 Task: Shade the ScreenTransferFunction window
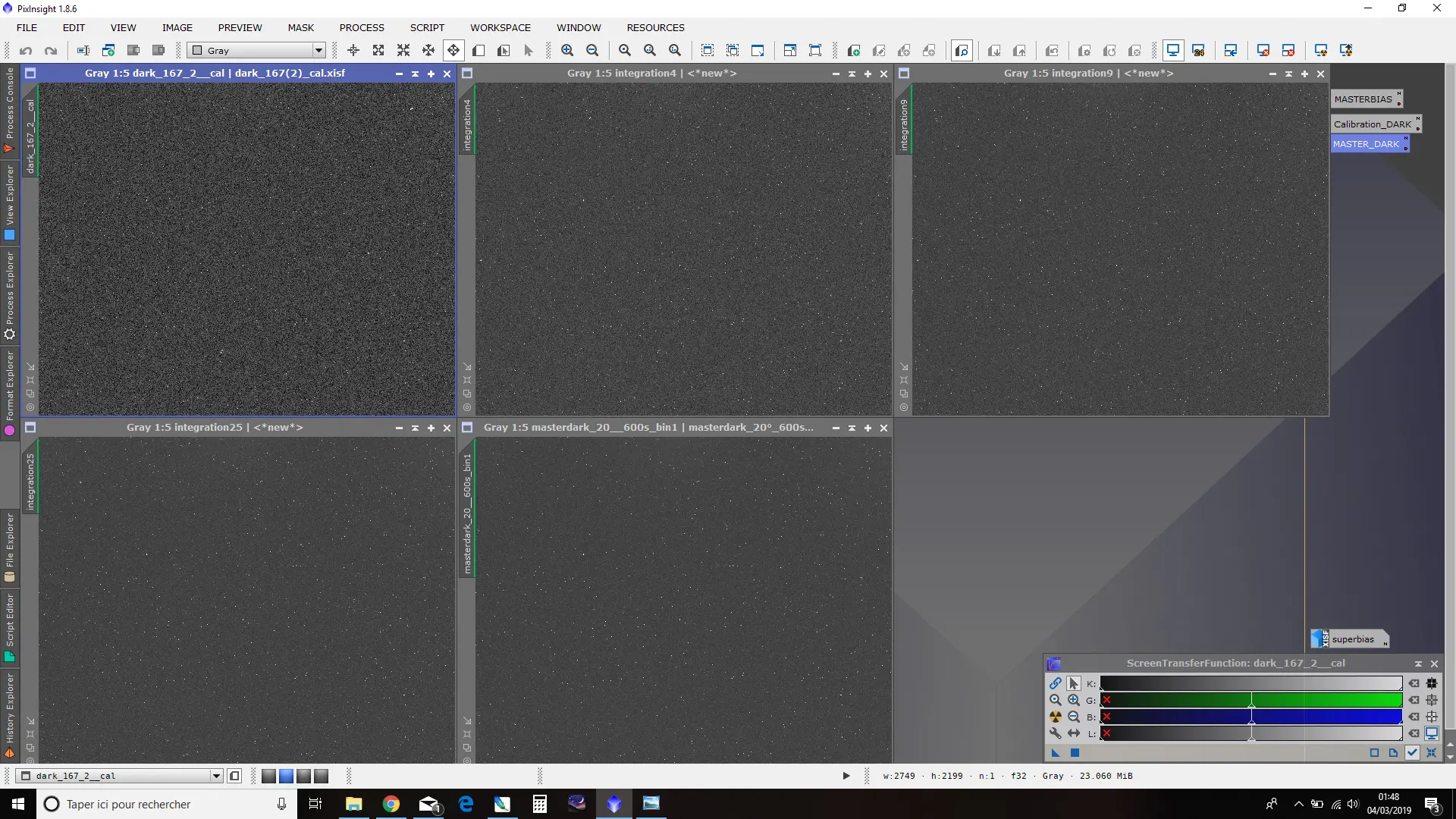click(x=1418, y=664)
